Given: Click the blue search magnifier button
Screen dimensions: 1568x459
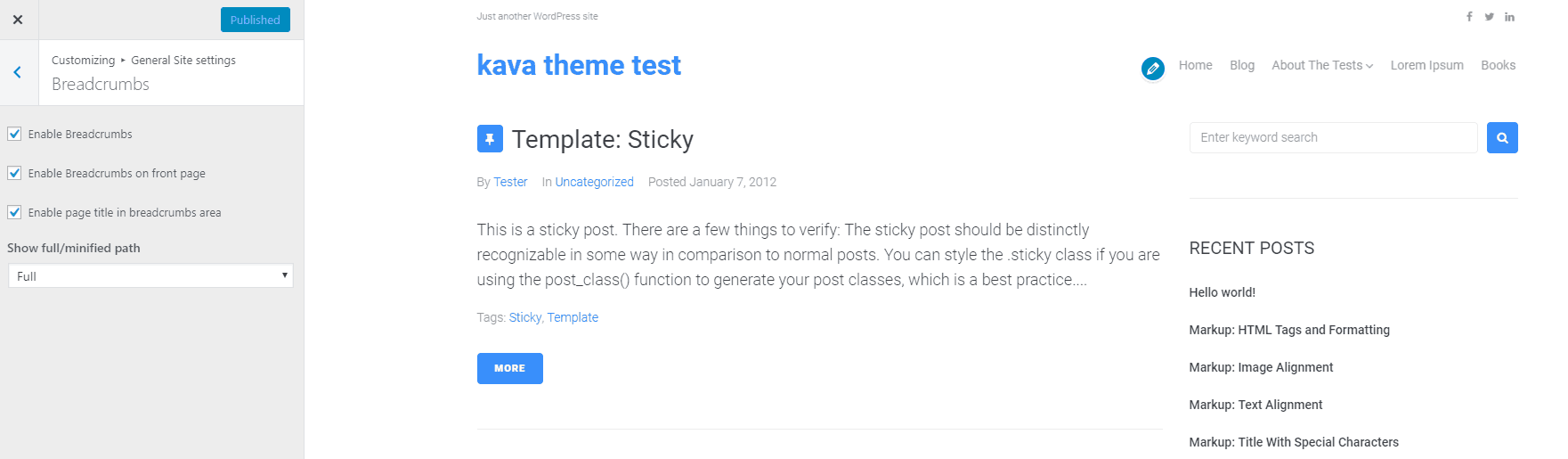Looking at the screenshot, I should tap(1502, 138).
